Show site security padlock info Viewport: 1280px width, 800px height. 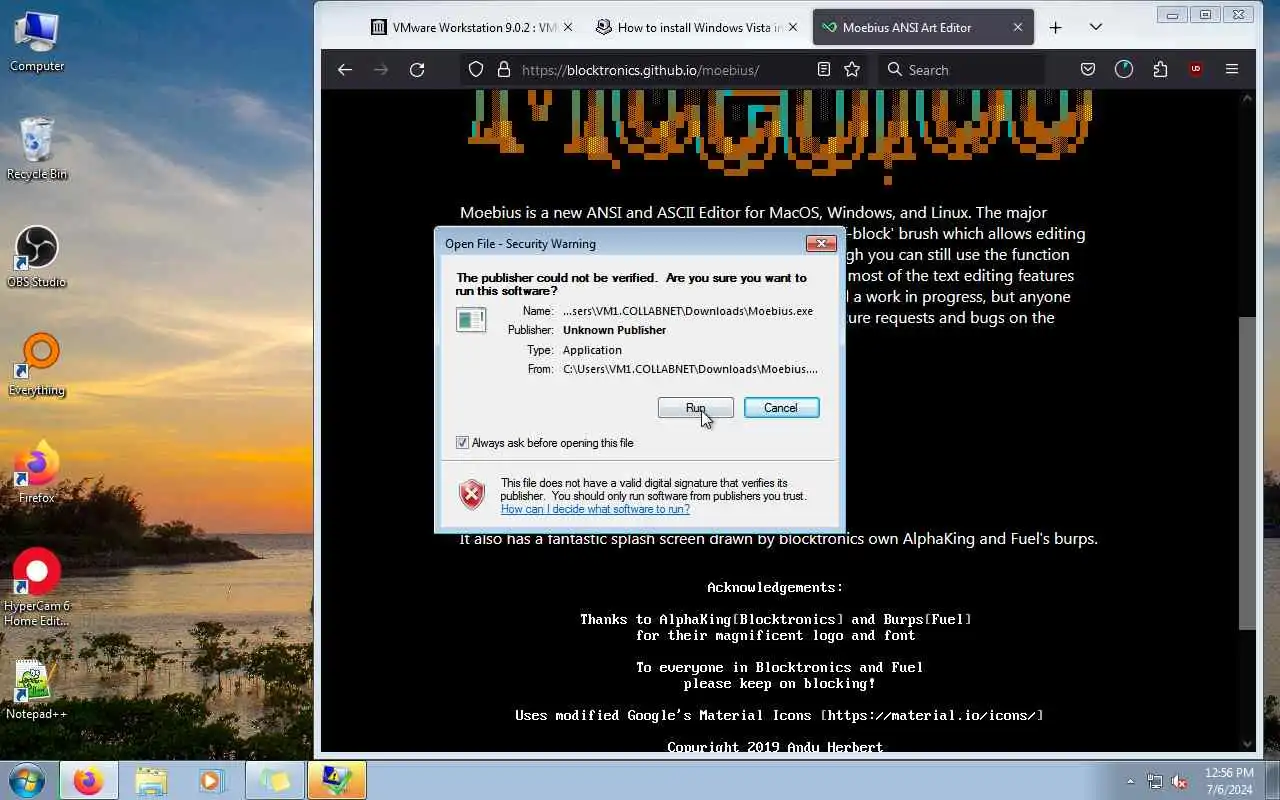504,70
